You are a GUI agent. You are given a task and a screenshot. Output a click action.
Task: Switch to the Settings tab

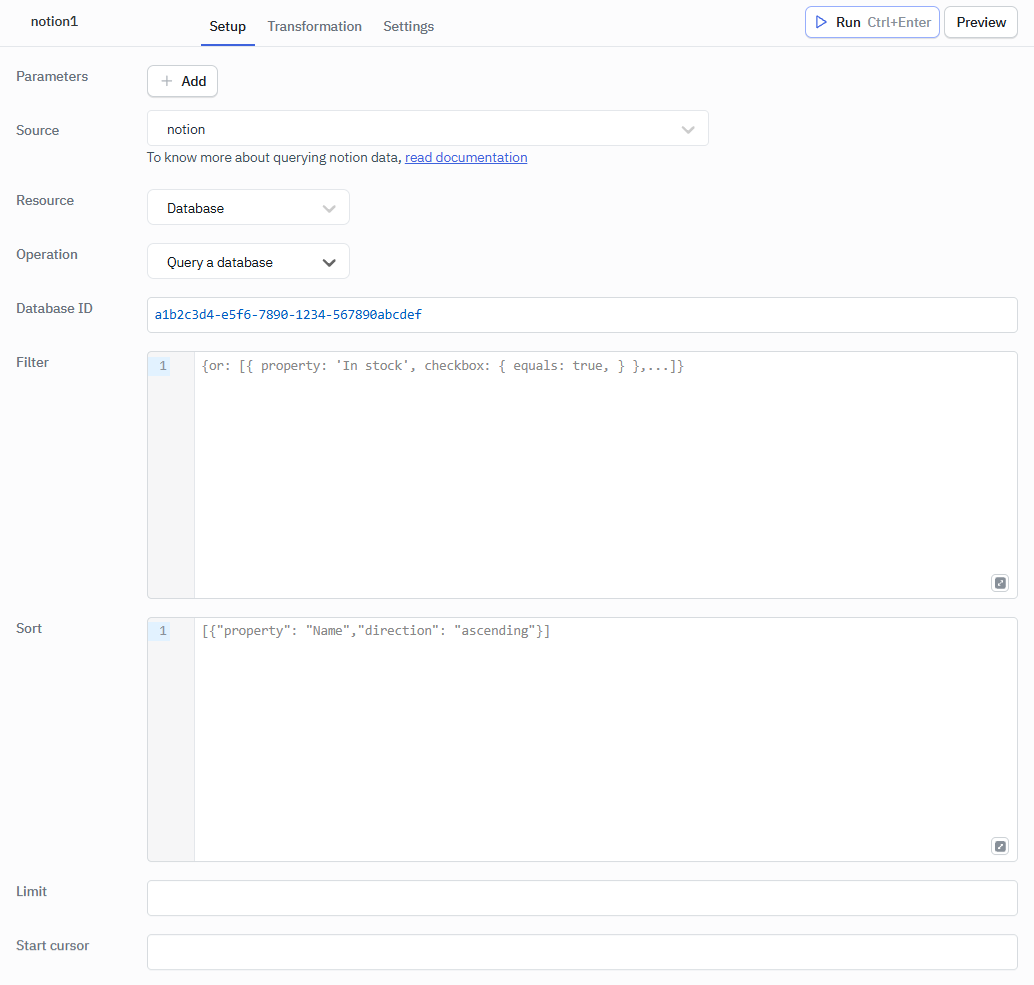(408, 26)
